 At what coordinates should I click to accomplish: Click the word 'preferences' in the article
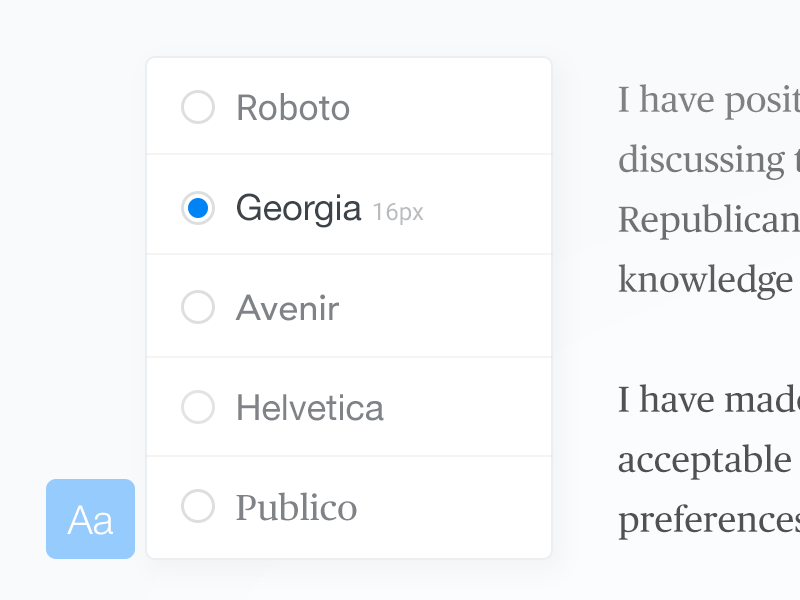(708, 520)
